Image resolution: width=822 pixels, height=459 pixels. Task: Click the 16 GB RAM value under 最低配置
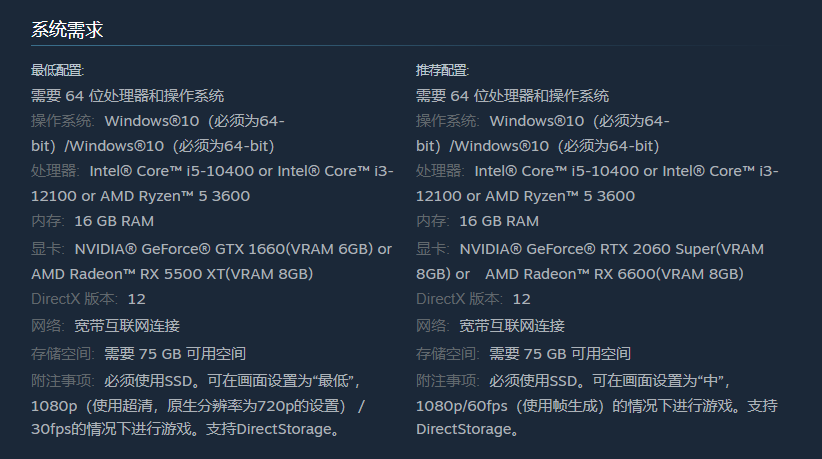(114, 221)
